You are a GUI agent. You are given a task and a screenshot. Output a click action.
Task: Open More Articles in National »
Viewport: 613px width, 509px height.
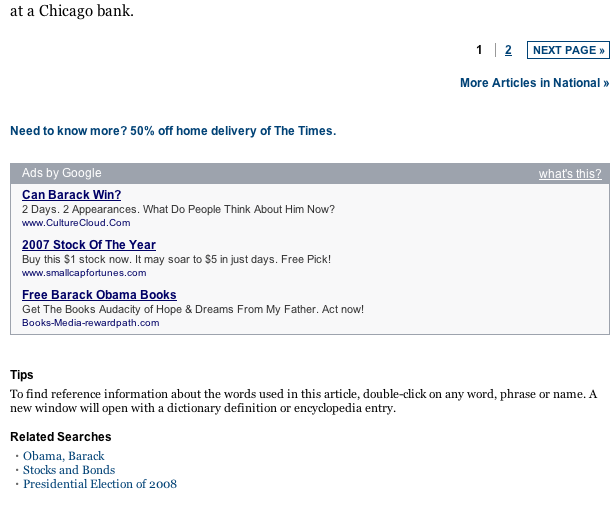(534, 83)
